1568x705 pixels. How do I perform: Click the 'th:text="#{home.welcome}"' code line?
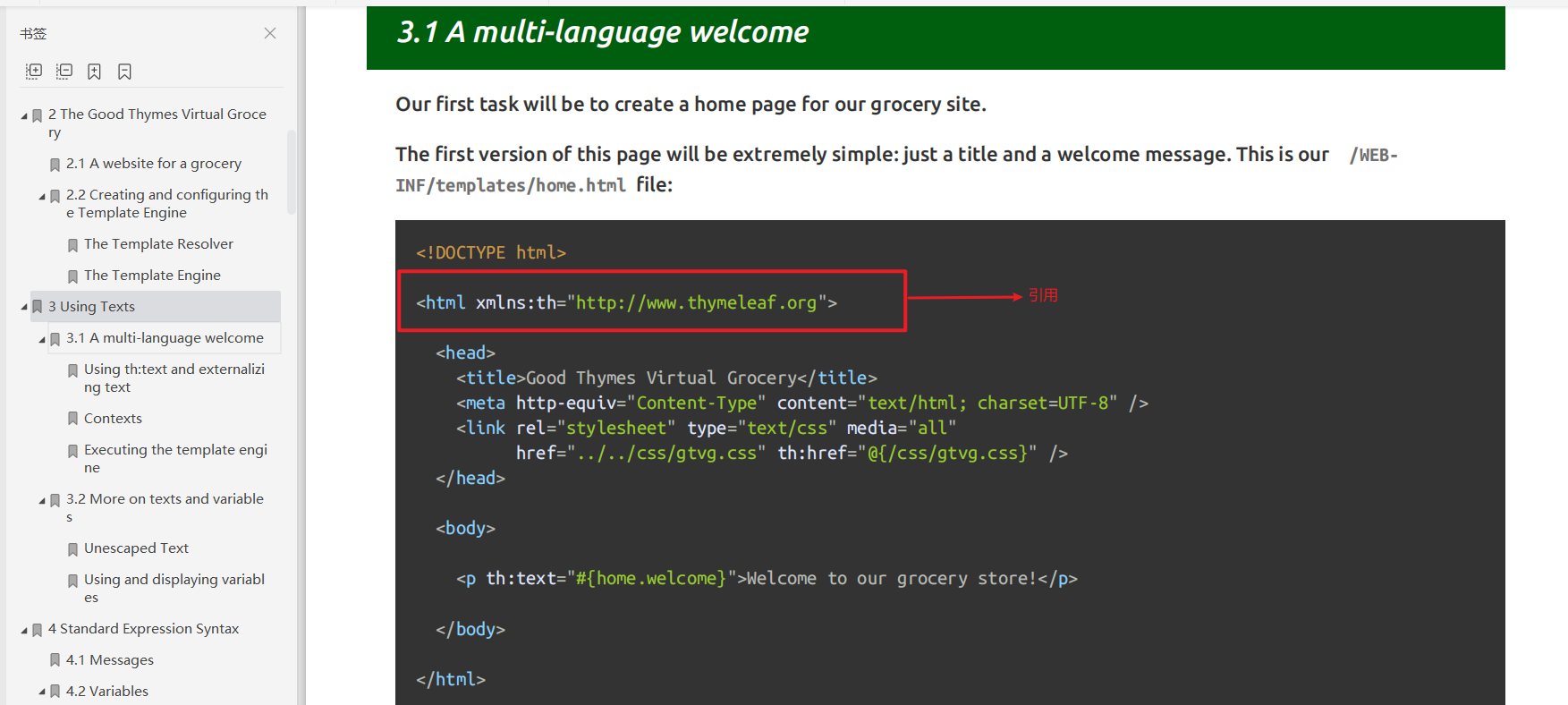coord(767,578)
